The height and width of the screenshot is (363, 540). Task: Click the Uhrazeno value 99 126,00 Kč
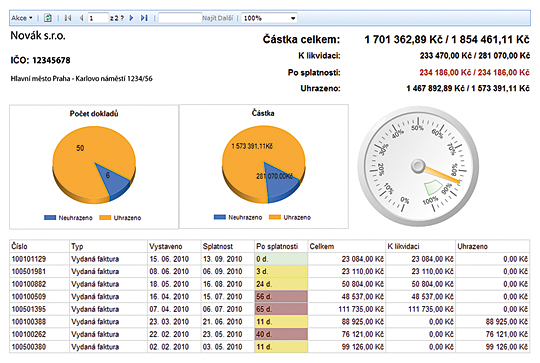507,347
